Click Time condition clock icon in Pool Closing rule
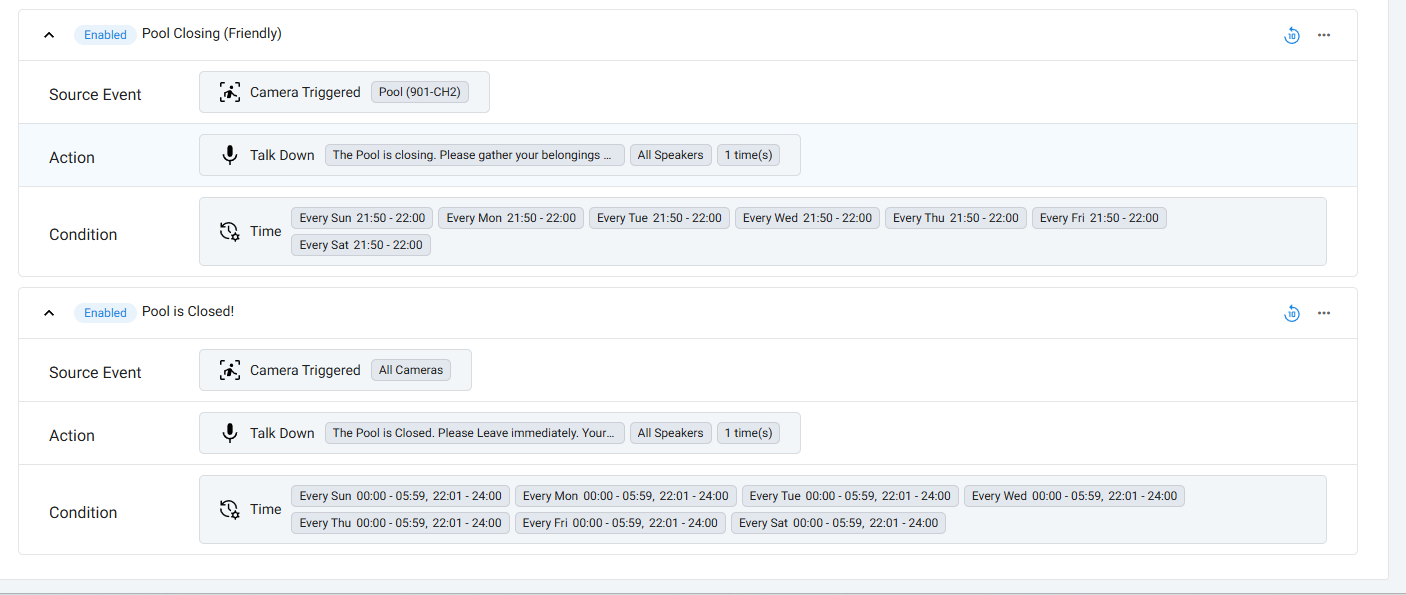Screen dimensions: 1406x595 point(230,231)
